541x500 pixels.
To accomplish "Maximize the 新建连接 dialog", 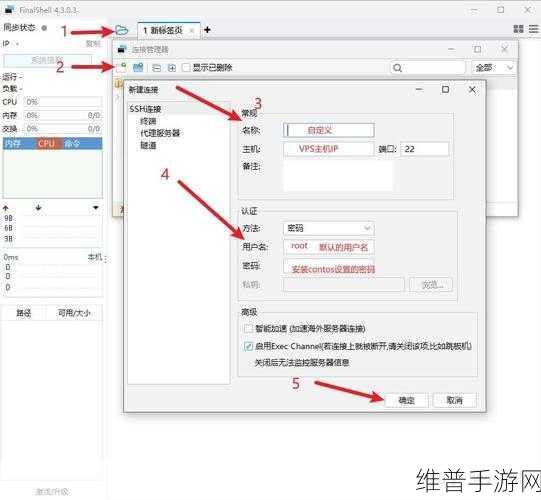I will (445, 90).
